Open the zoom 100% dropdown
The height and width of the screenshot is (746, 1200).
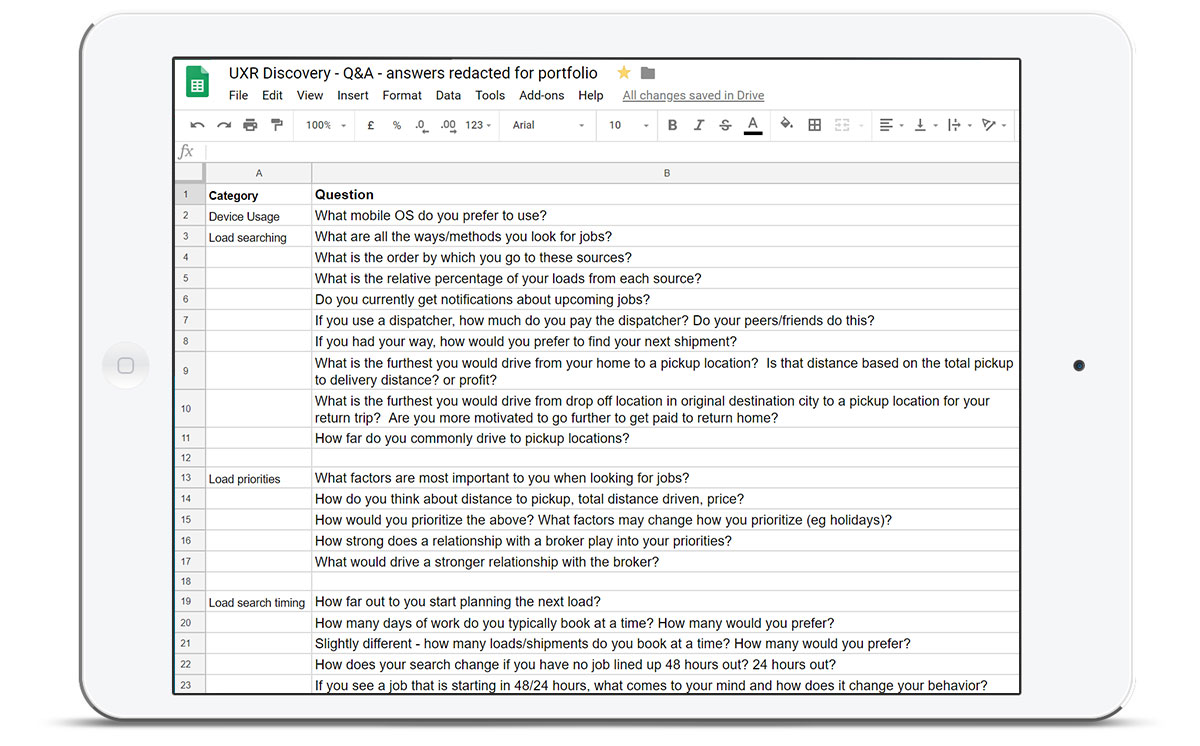click(x=326, y=125)
